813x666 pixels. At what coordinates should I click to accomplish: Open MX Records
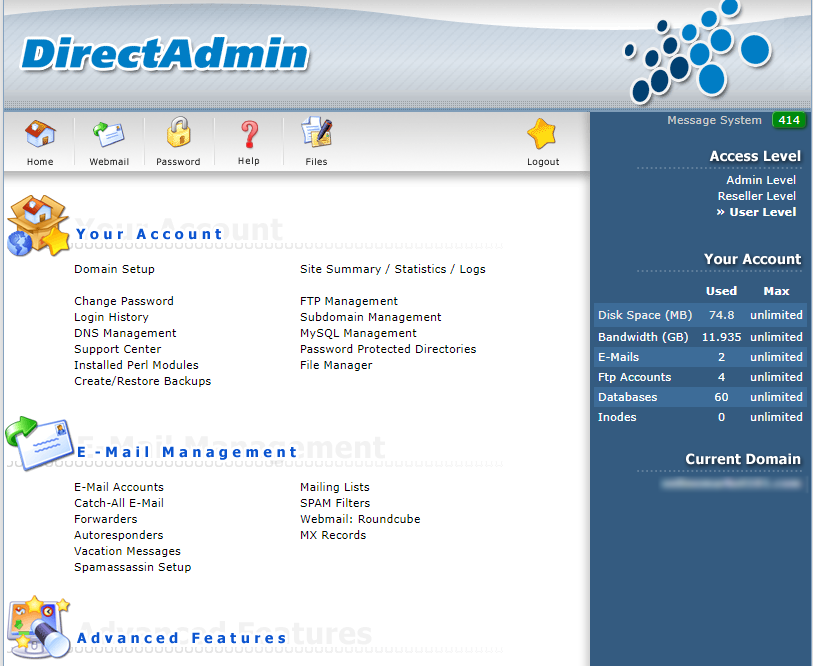pyautogui.click(x=333, y=536)
